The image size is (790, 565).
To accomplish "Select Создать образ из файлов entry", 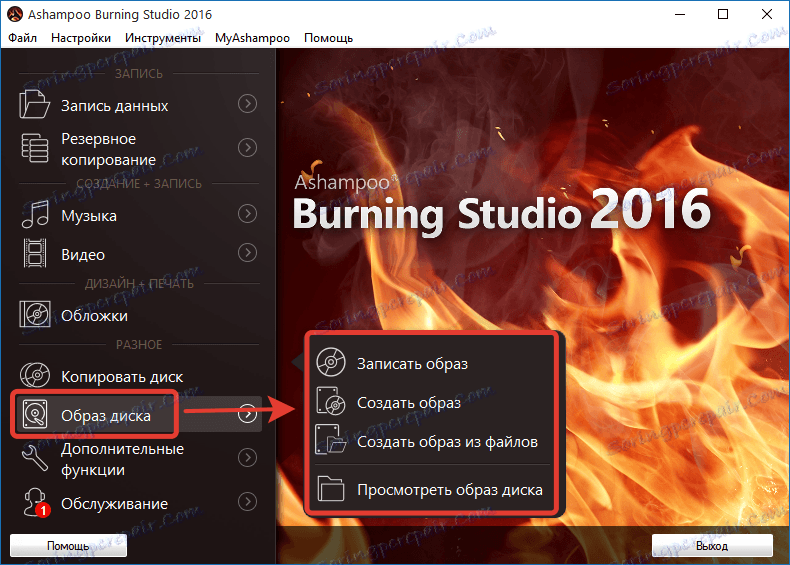I will pos(447,442).
